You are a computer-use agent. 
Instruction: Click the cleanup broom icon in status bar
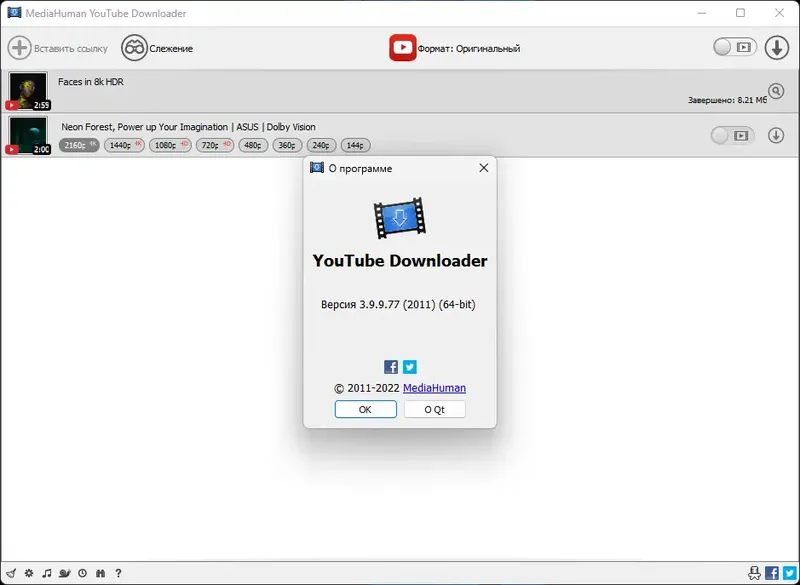[x=11, y=573]
